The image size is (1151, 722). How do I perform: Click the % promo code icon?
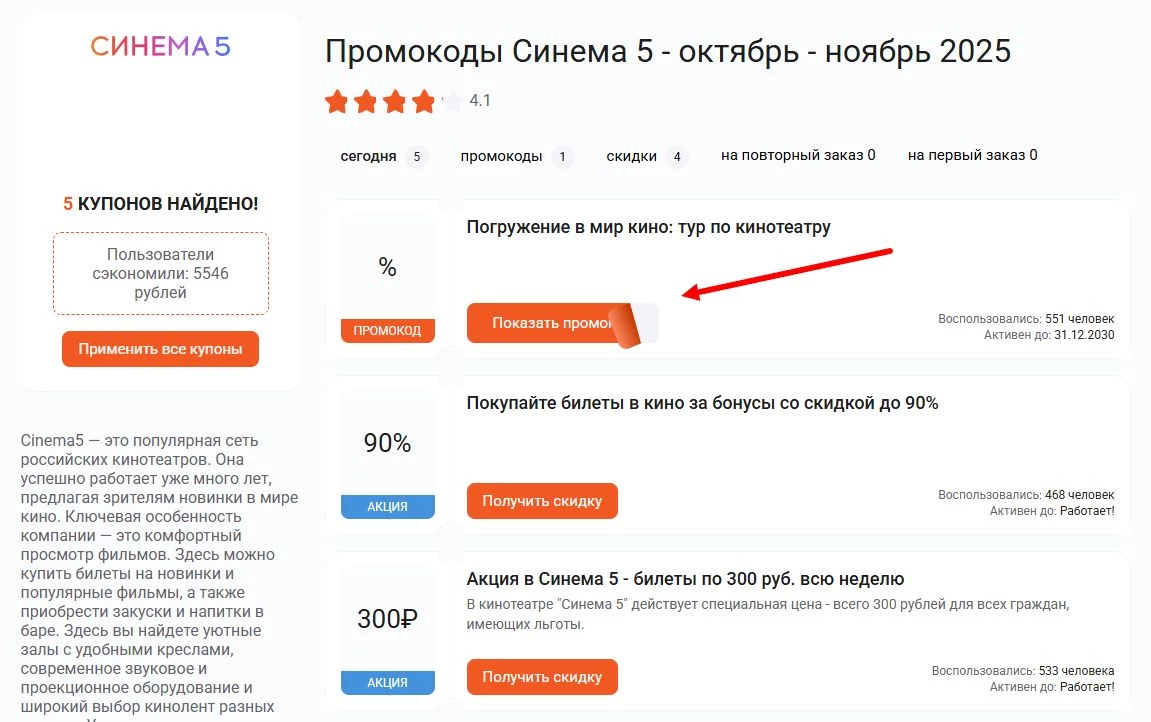(387, 266)
